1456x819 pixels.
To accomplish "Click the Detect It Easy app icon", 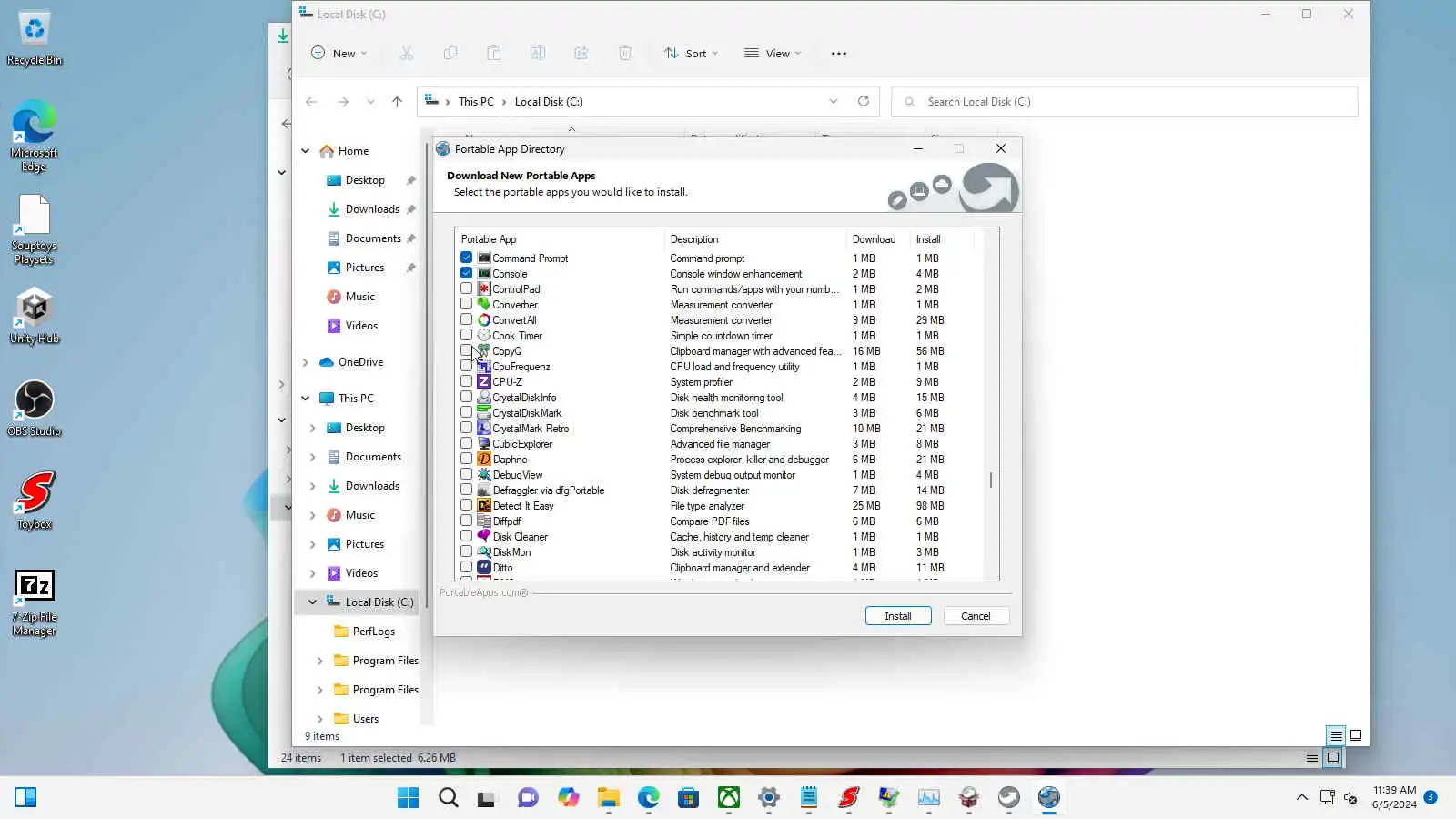I will tap(484, 506).
